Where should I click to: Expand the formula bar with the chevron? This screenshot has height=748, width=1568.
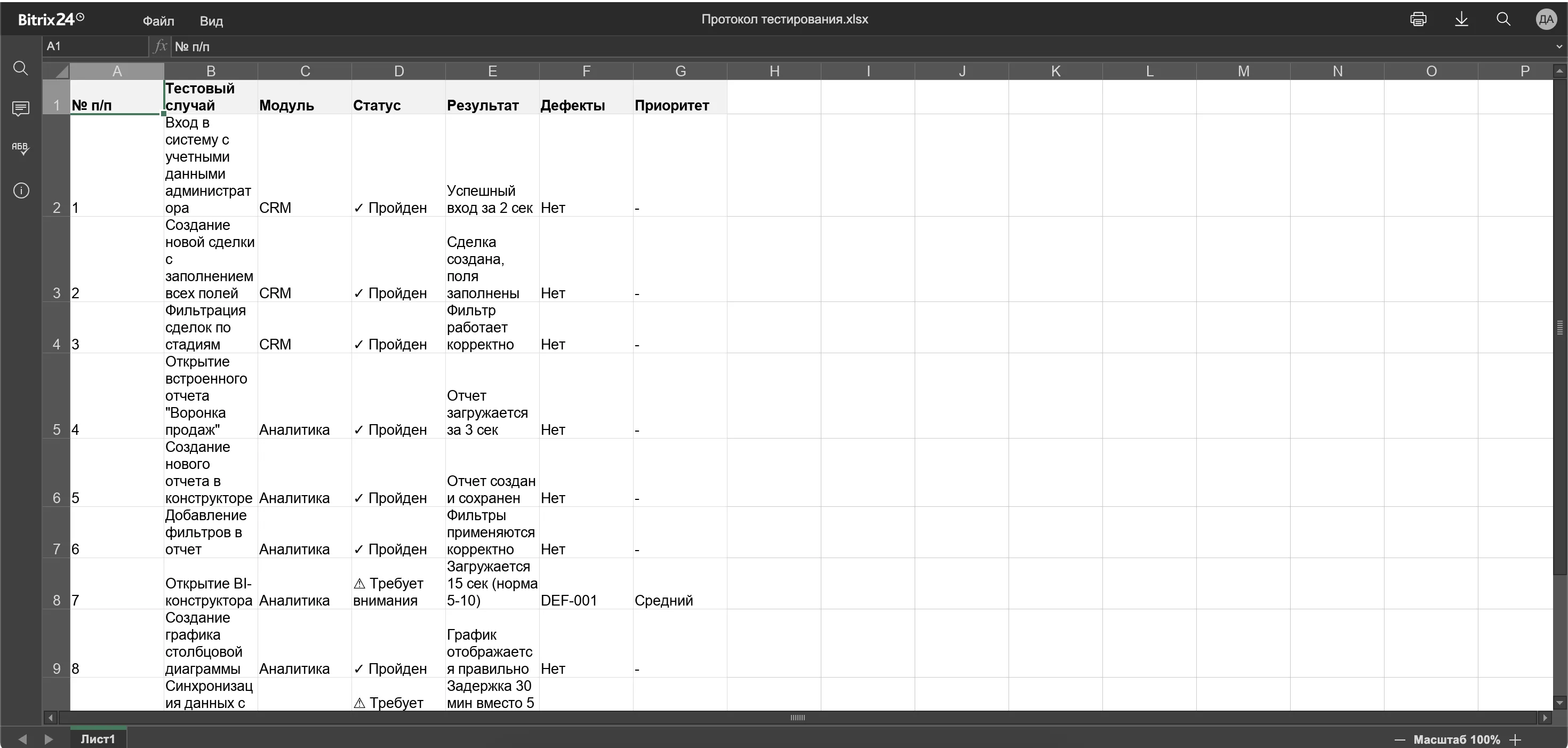pos(1559,46)
